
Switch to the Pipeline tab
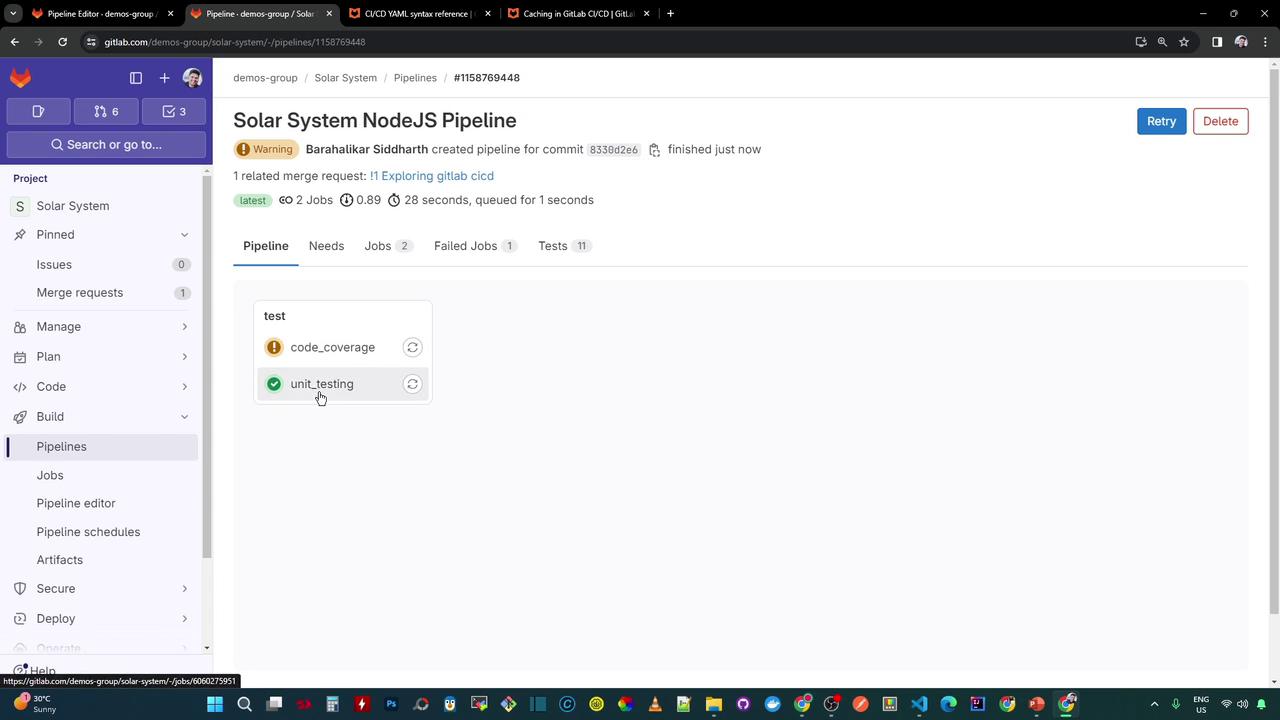click(265, 246)
